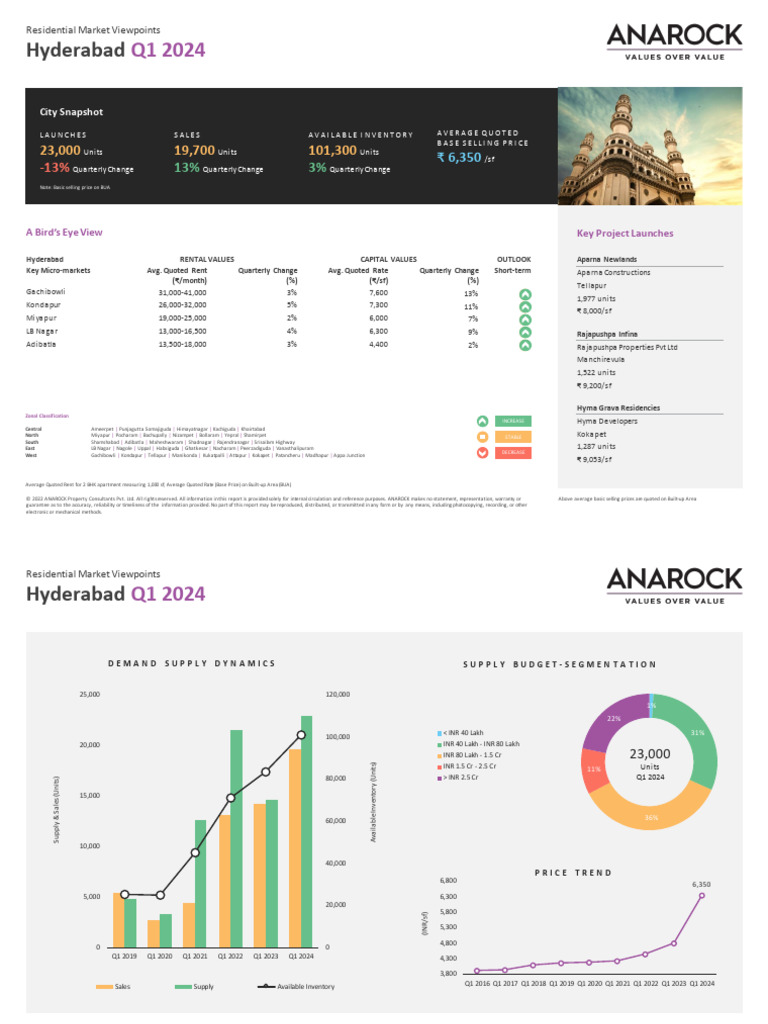
Task: Click the orange Sales legend swatch
Action: tap(104, 987)
